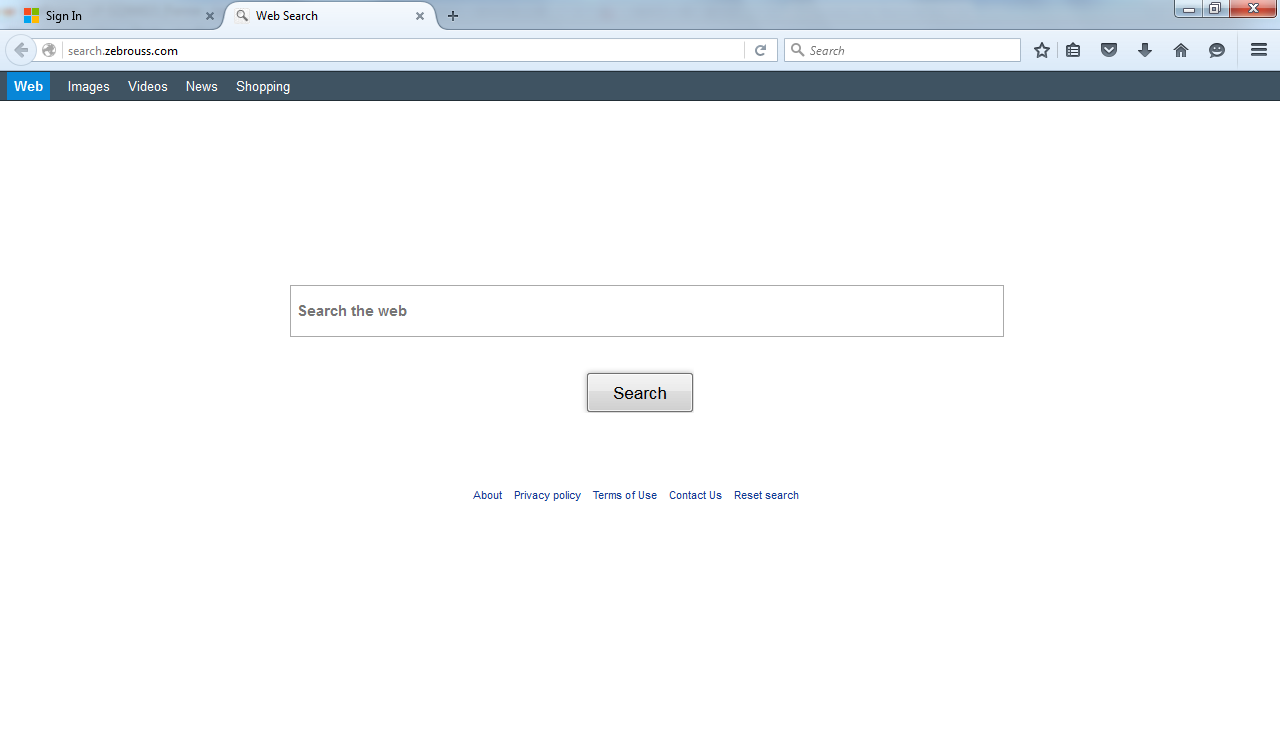Open a new tab with plus
Image resolution: width=1280 pixels, height=755 pixels.
[x=453, y=16]
